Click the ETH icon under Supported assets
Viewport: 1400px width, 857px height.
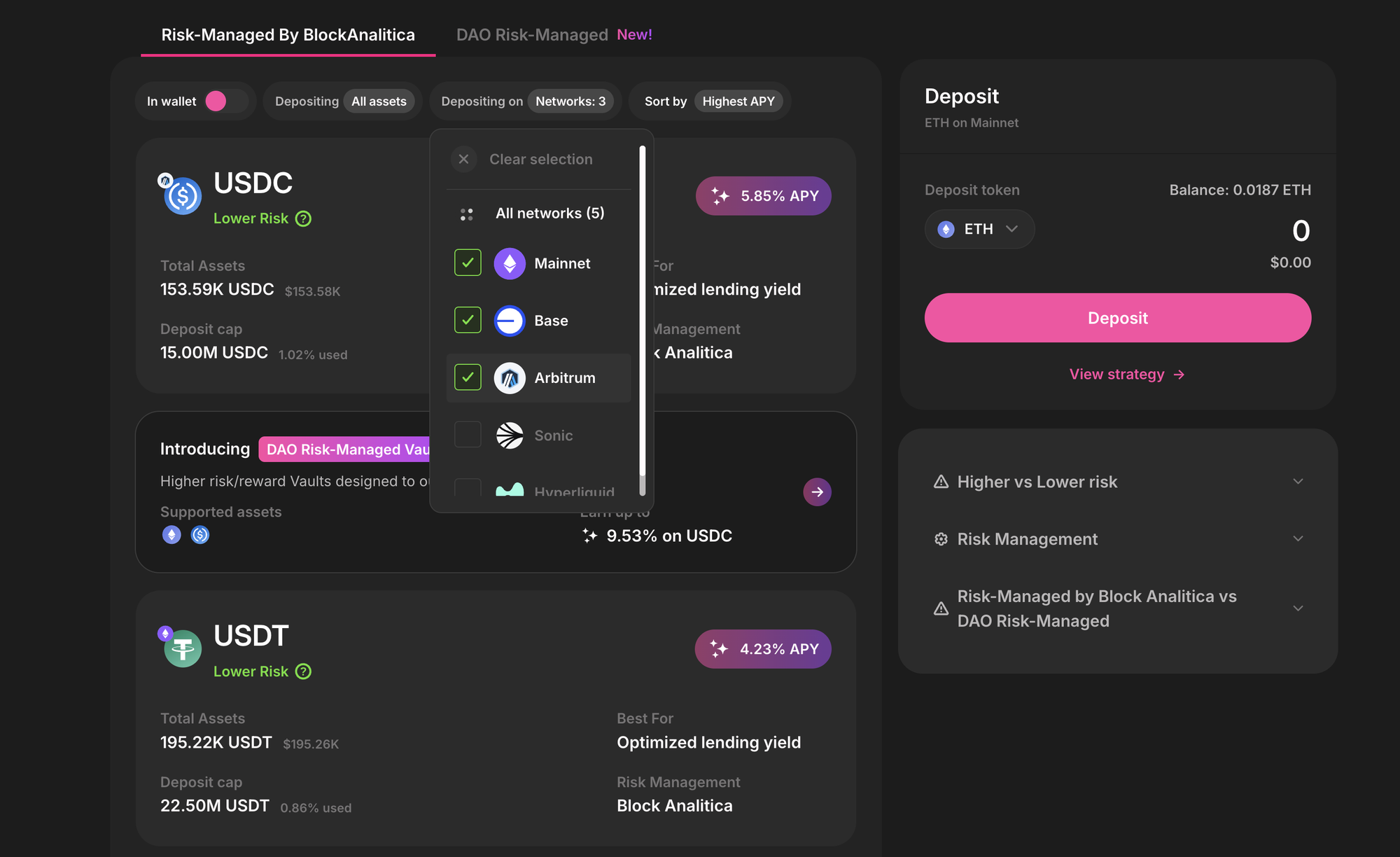point(171,535)
